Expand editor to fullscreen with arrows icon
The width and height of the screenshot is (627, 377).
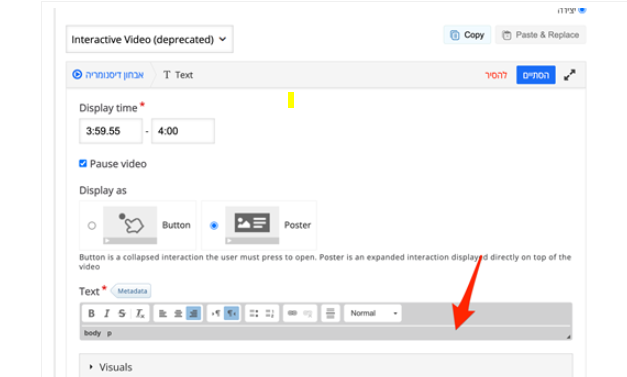[569, 75]
